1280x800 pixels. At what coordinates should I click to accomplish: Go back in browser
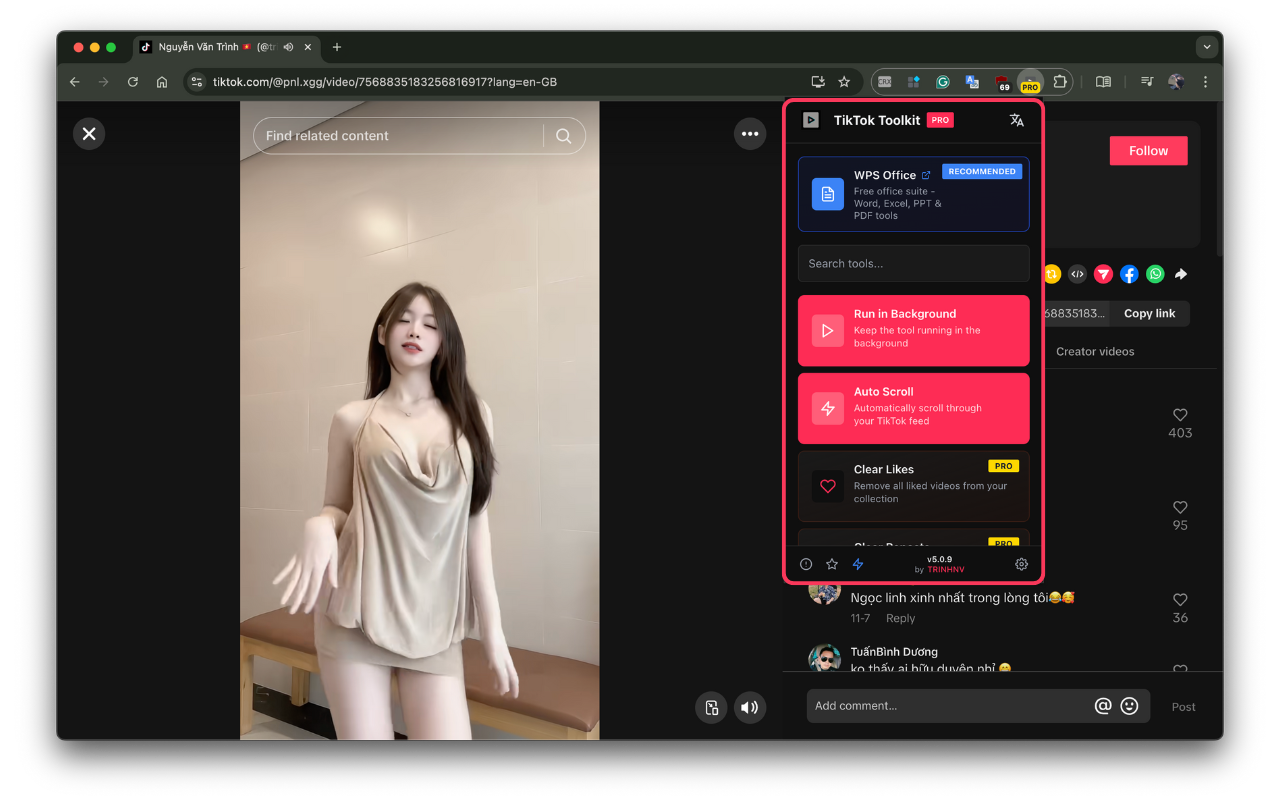[x=75, y=82]
